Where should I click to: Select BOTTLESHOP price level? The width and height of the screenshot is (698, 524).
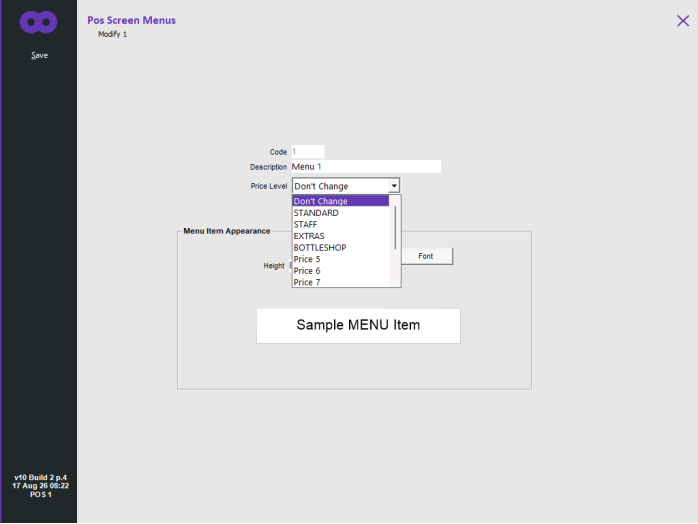(341, 248)
